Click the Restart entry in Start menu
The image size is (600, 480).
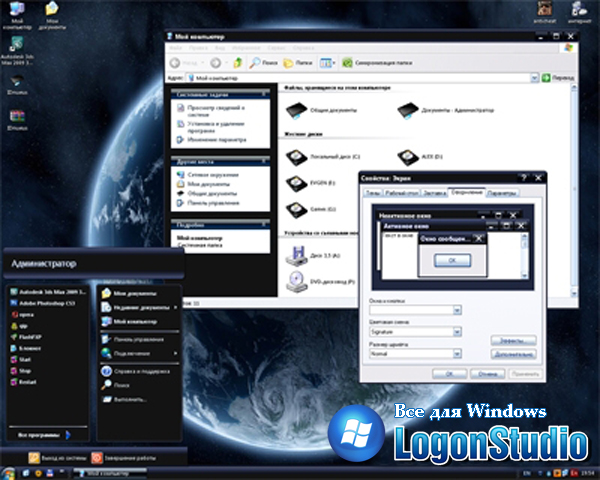point(23,382)
